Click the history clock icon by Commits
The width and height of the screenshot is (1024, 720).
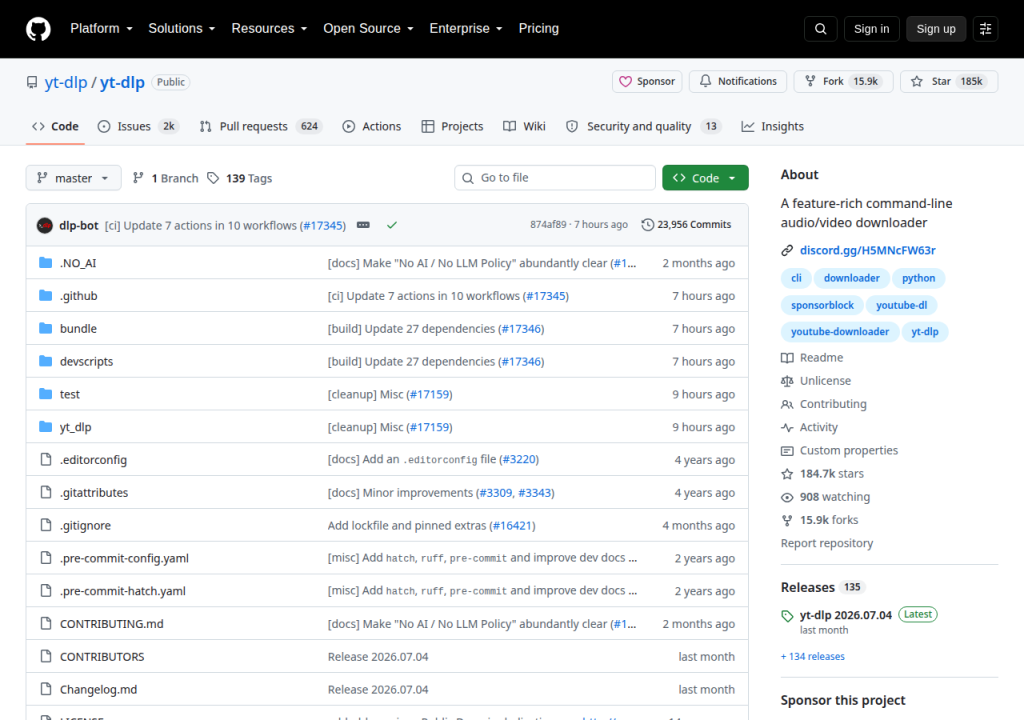[647, 225]
